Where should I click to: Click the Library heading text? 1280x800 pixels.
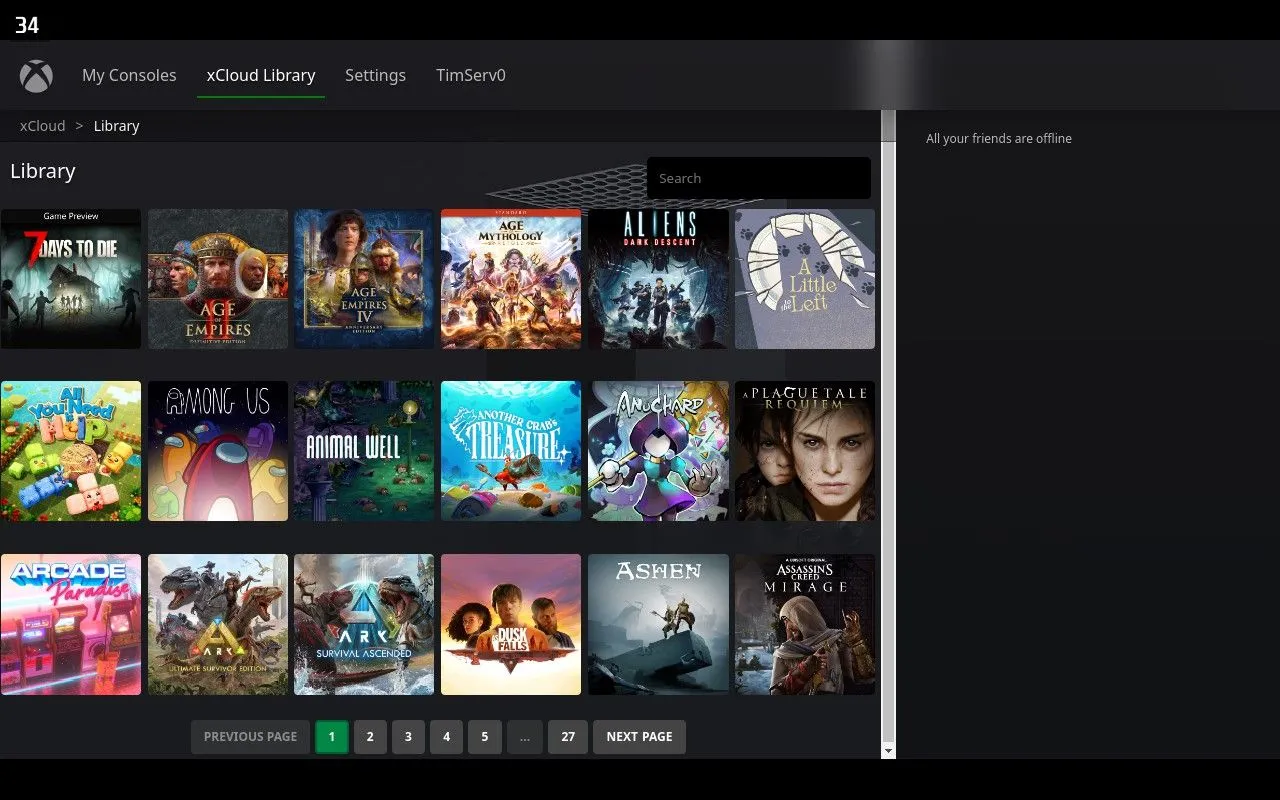43,171
